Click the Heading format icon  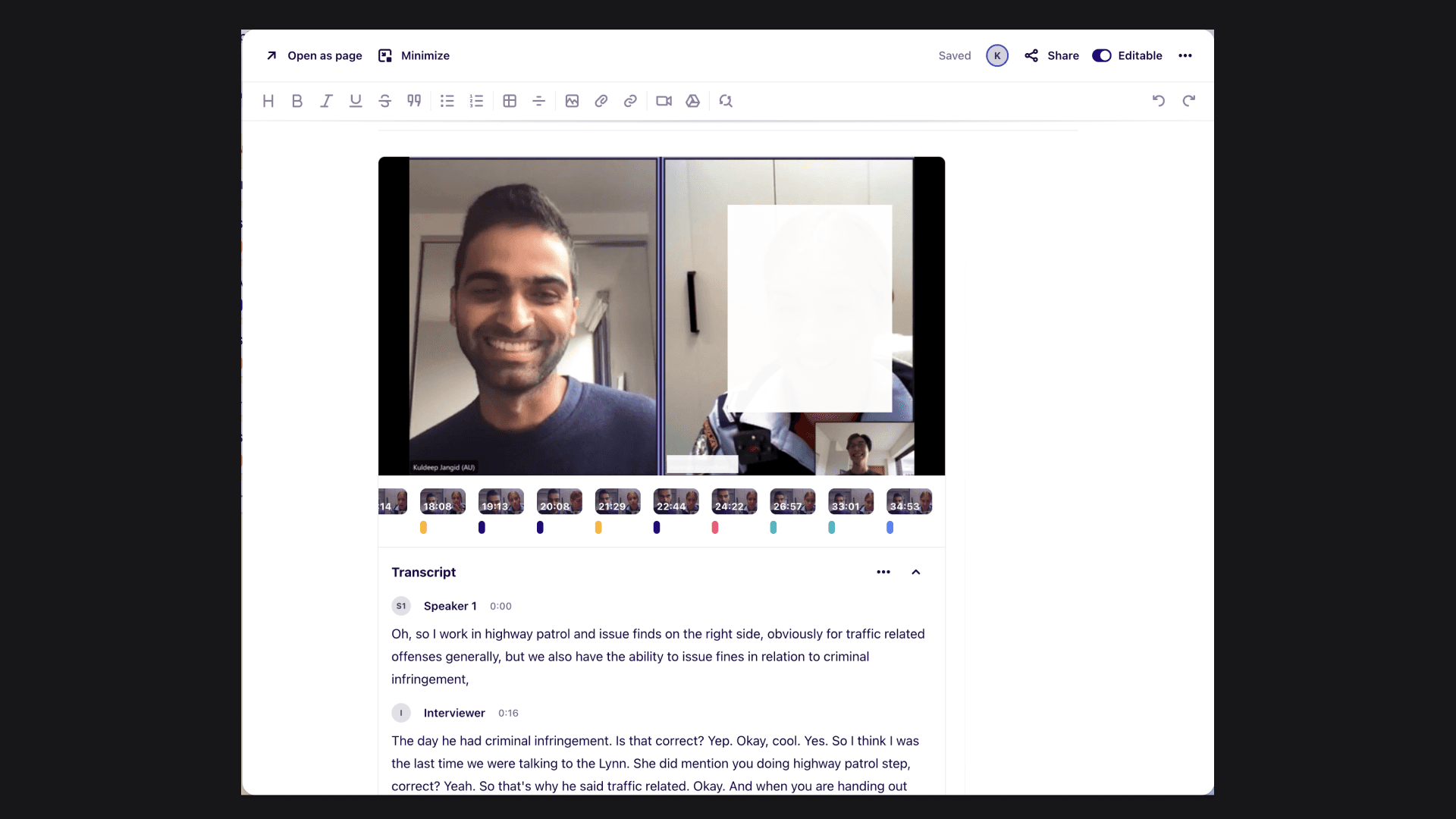268,101
